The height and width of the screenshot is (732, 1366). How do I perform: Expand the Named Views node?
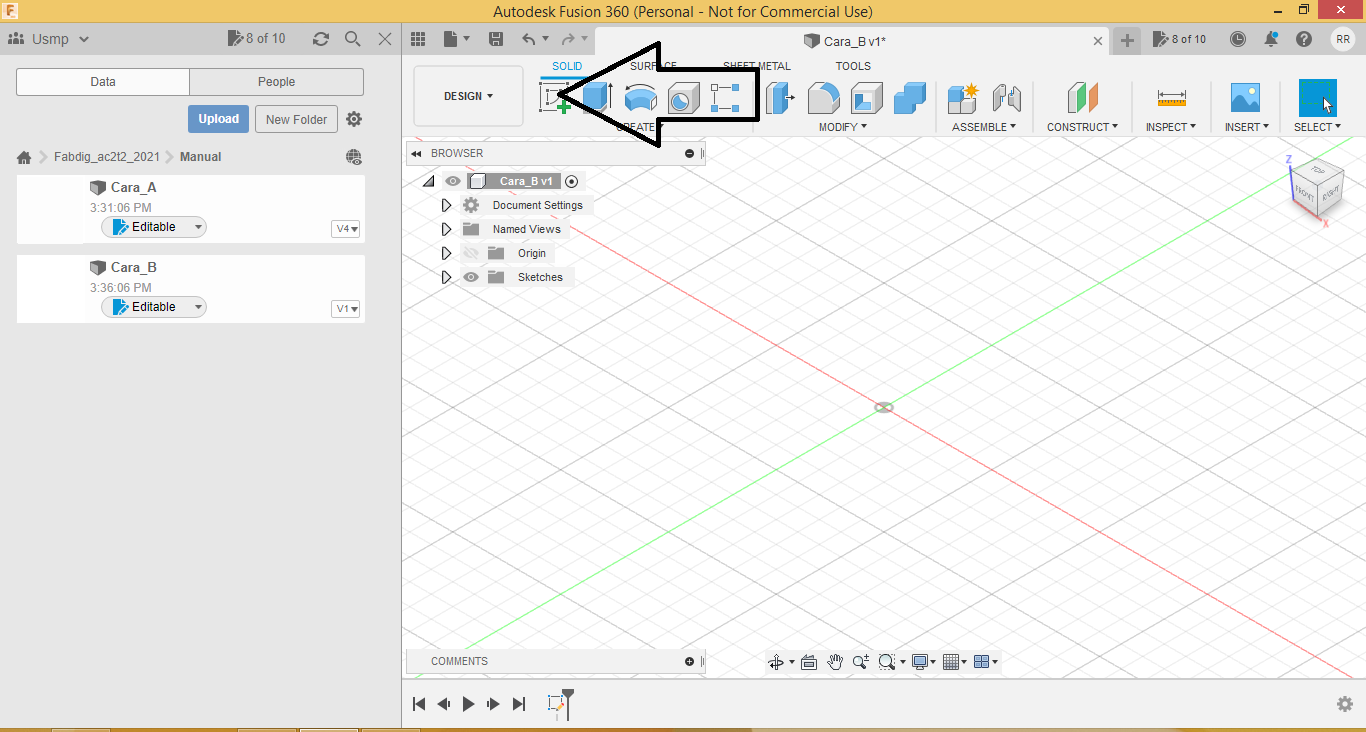[447, 229]
